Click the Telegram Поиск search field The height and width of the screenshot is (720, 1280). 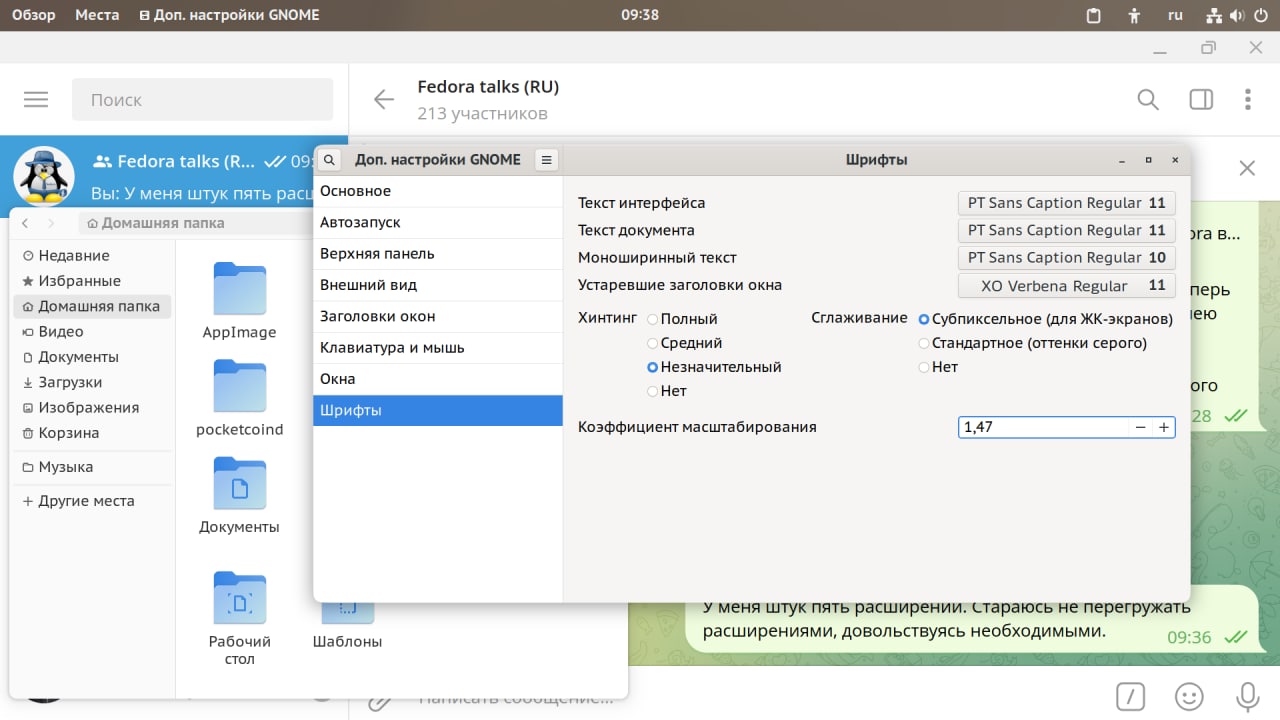(202, 100)
